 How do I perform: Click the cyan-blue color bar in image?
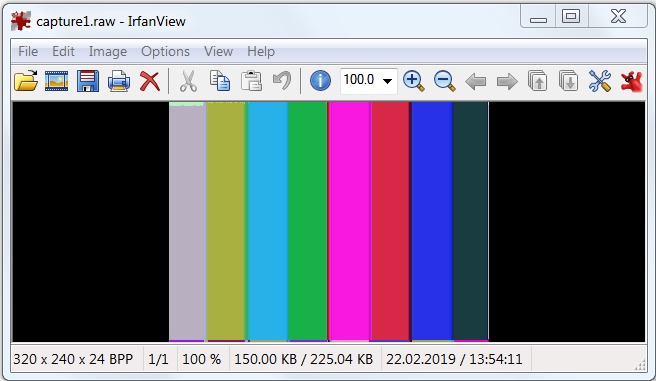[268, 222]
